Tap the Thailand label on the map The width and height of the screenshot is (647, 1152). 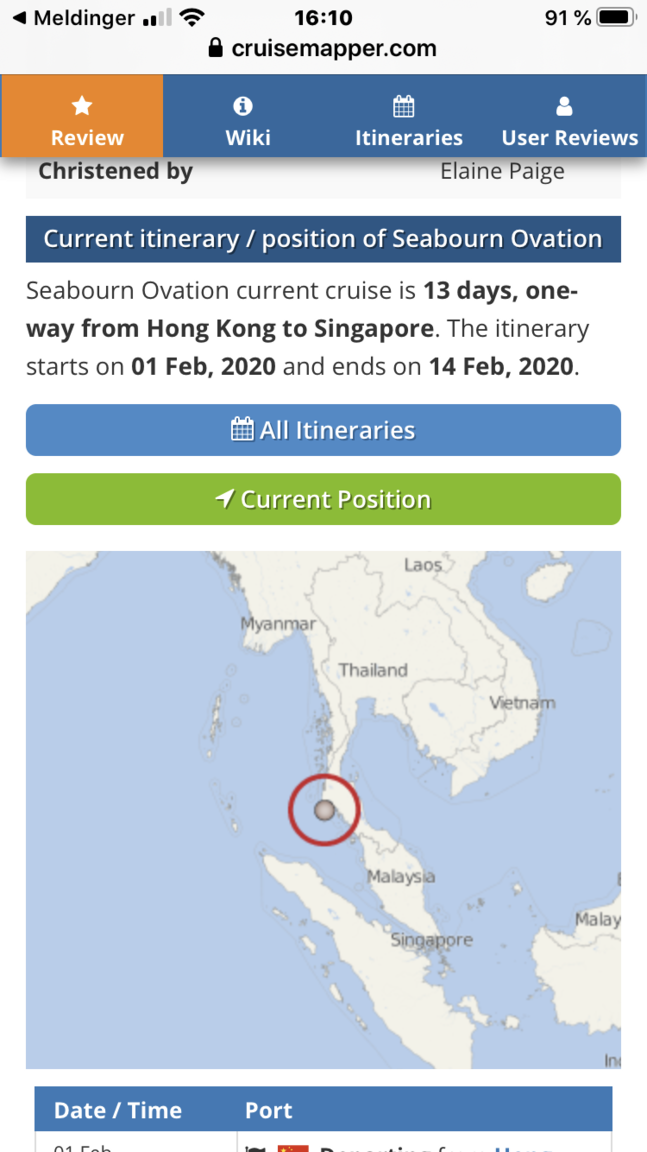[x=373, y=670]
